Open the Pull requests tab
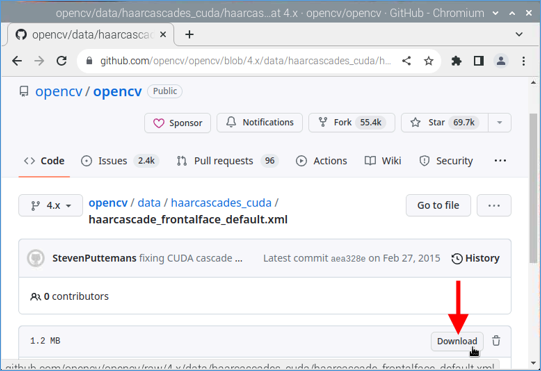 tap(227, 161)
